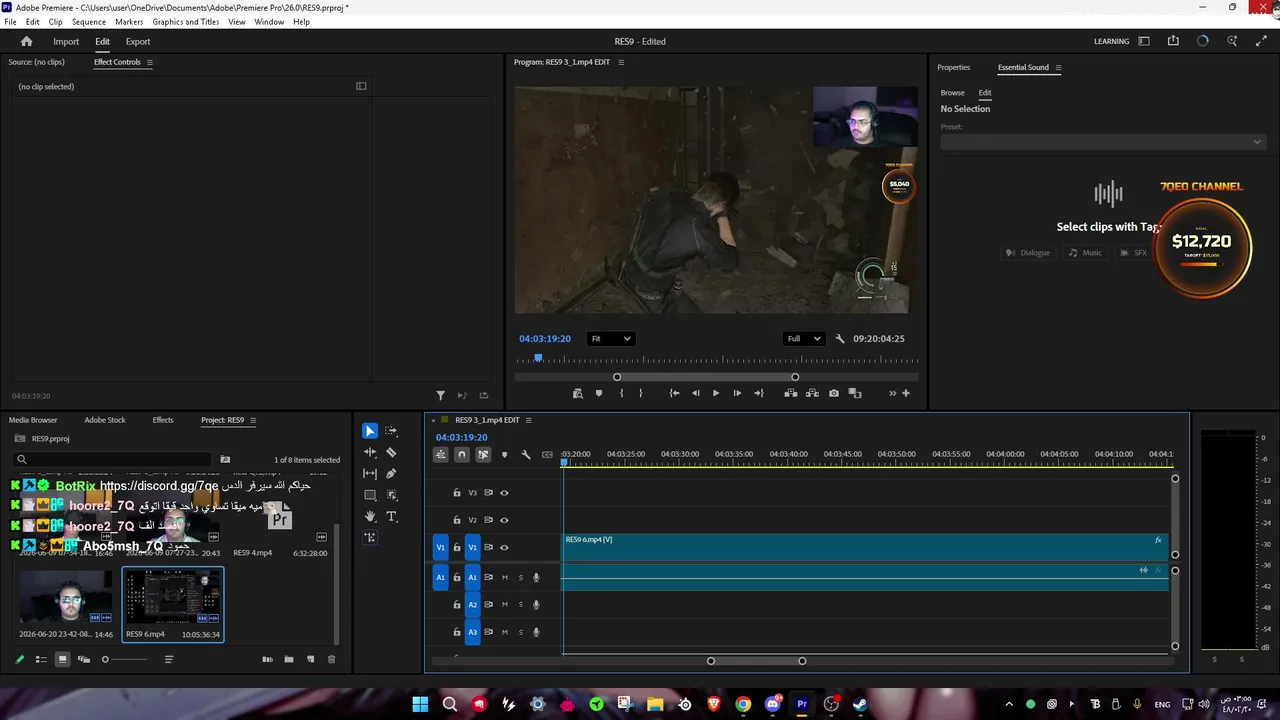Open the Program Monitor button editor plus
The image size is (1280, 720).
[x=906, y=393]
